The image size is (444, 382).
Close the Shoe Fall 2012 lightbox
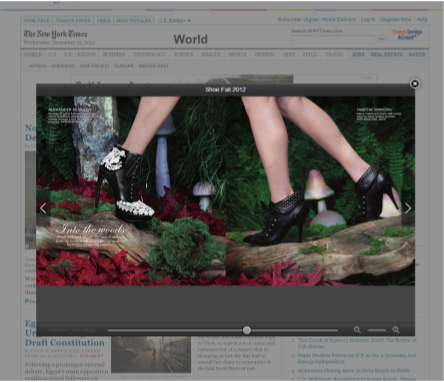(415, 84)
